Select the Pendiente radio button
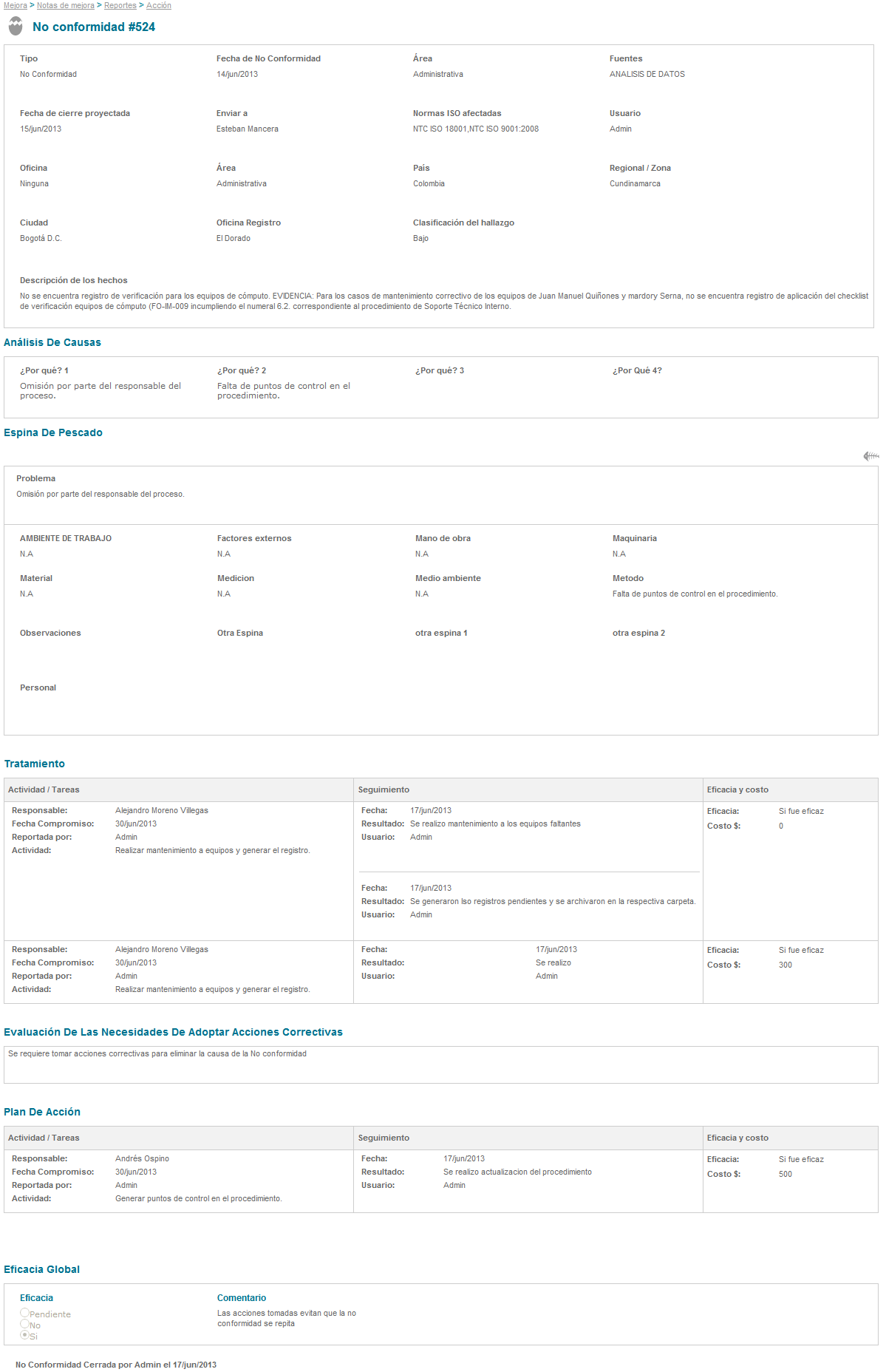 coord(24,1313)
